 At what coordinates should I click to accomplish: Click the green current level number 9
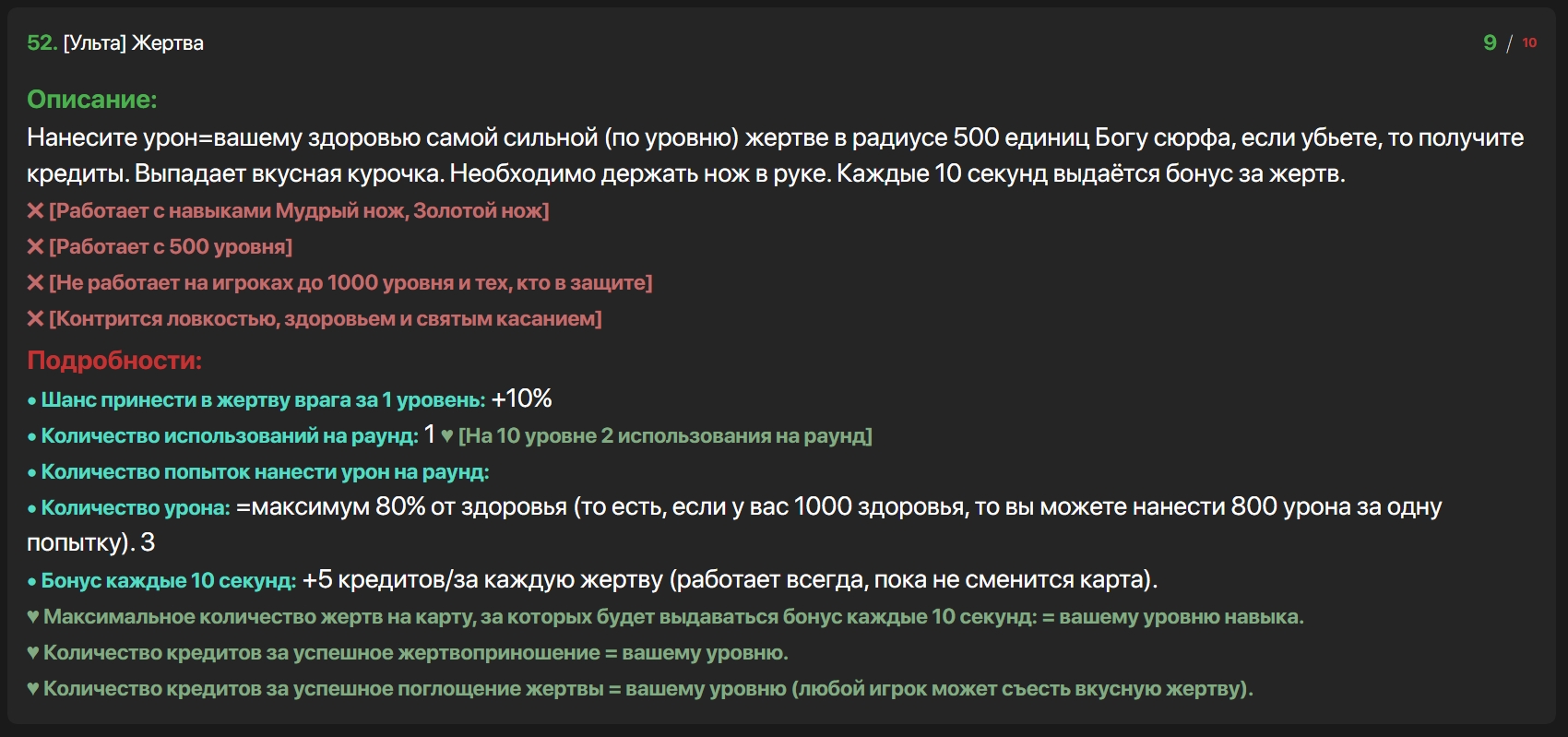click(1490, 42)
